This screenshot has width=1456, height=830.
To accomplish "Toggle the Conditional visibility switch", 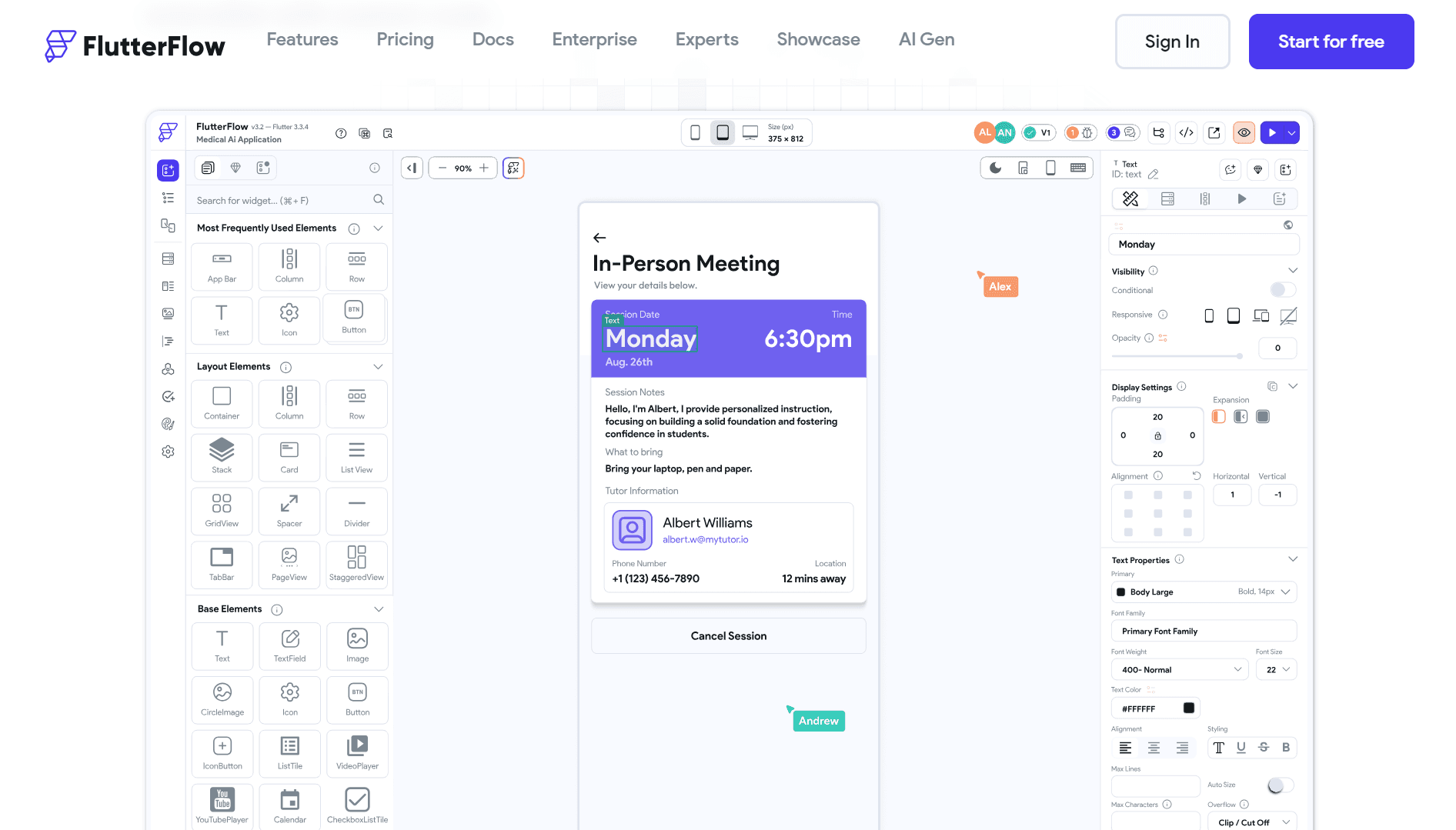I will click(1281, 289).
